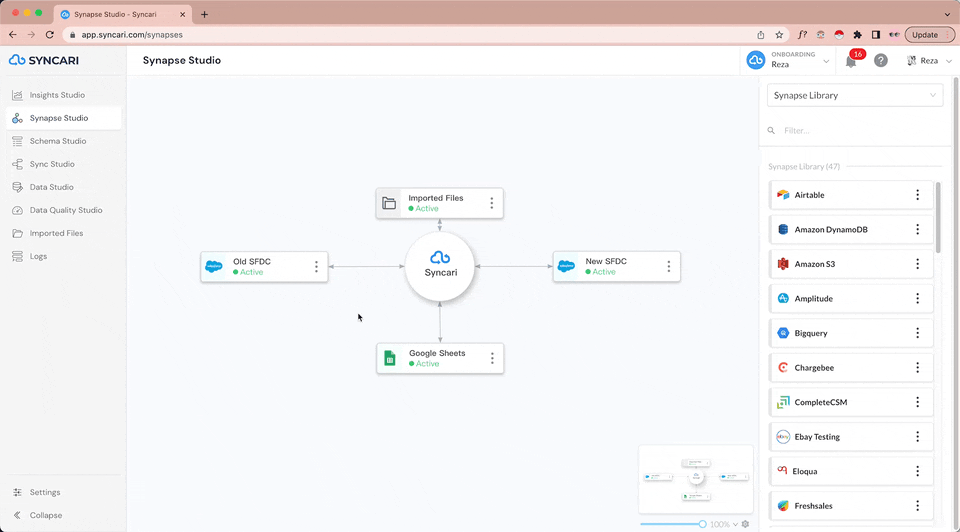Screen dimensions: 960x532
Task: Open notifications bell icon
Action: point(851,61)
